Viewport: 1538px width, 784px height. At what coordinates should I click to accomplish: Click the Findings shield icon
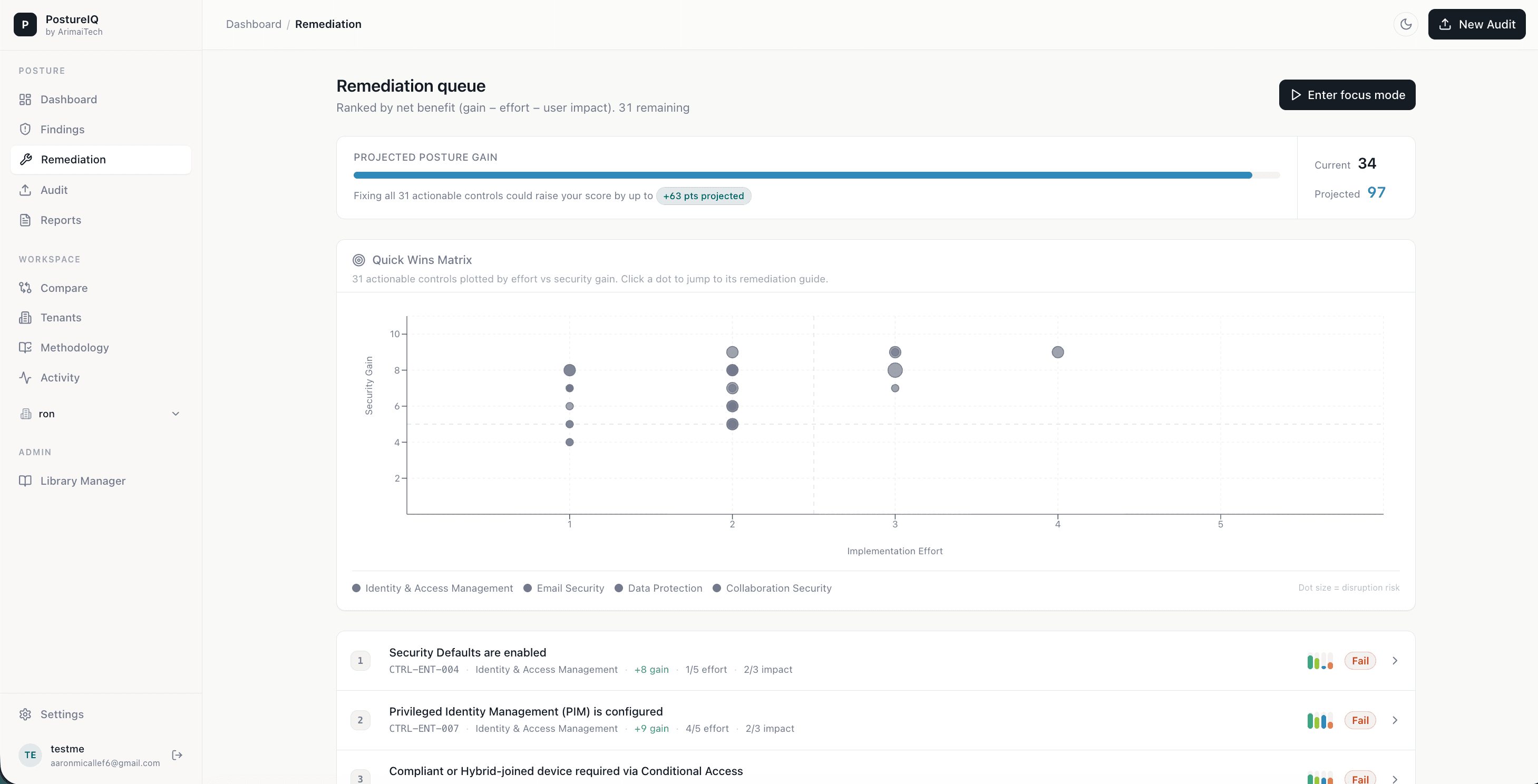click(x=25, y=130)
